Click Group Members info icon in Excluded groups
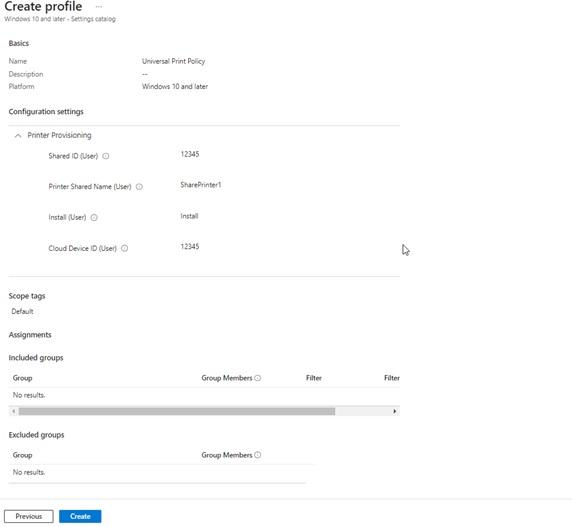The width and height of the screenshot is (572, 527). 258,455
